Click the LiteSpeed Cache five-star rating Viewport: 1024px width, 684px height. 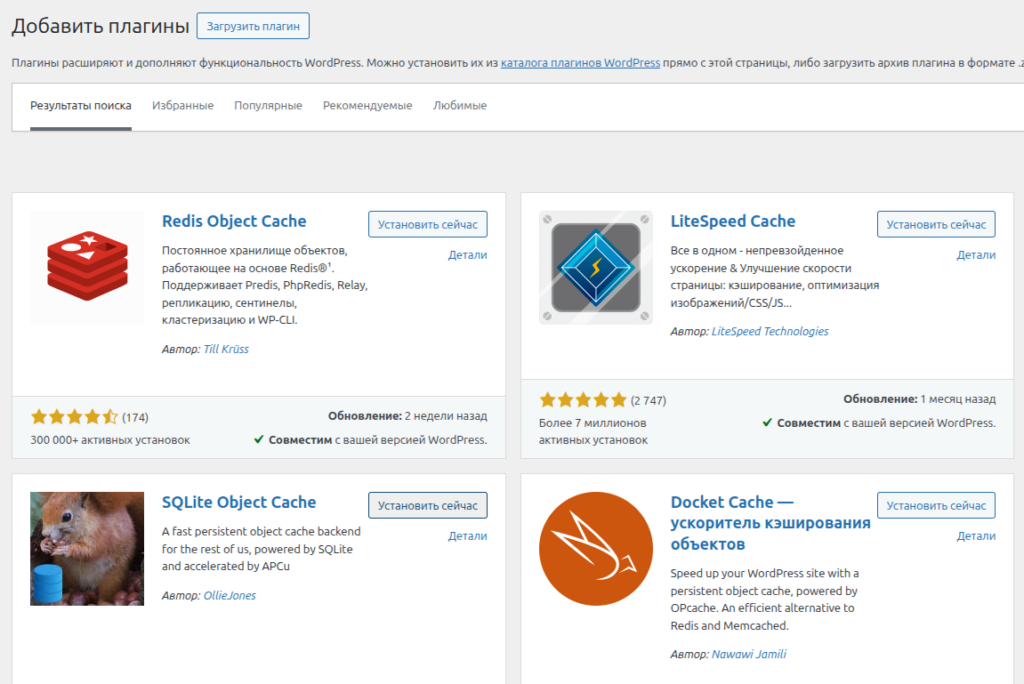pos(583,400)
